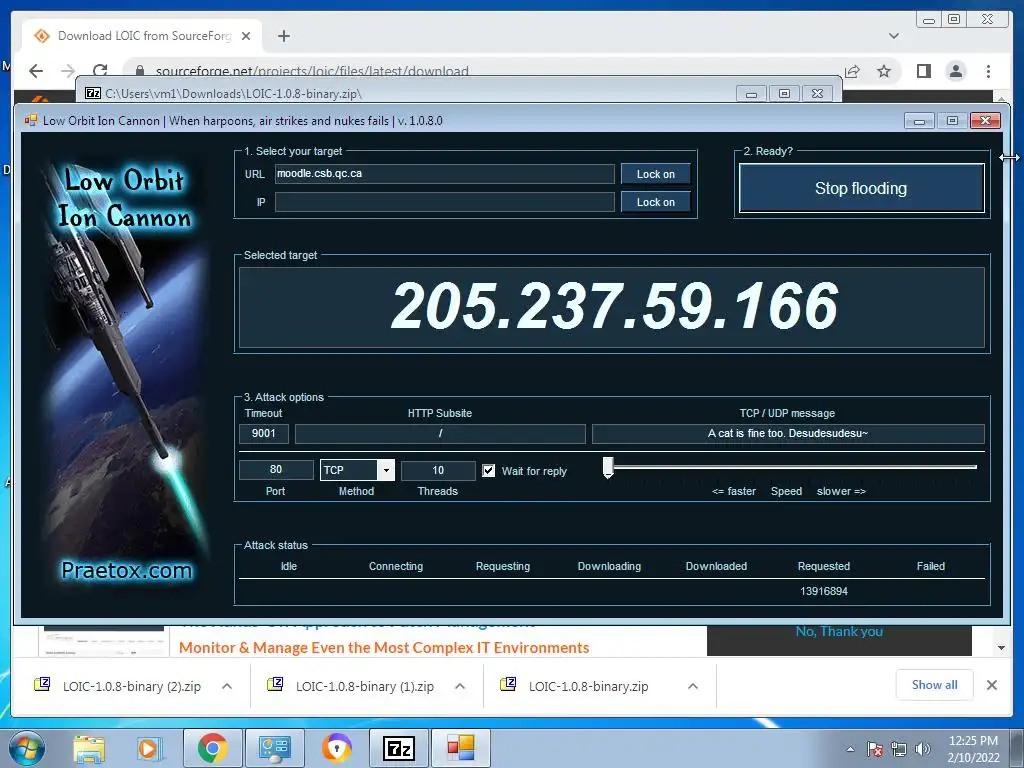1024x768 pixels.
Task: Expand options for LOIC-1.0.8-binary.zip
Action: pos(693,686)
